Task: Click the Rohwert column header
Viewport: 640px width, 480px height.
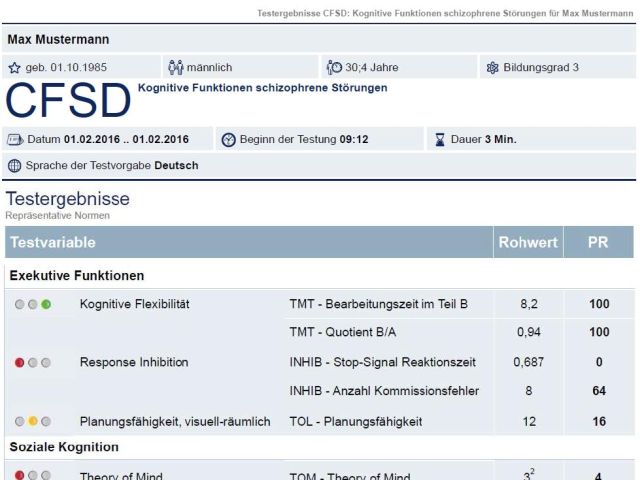Action: [528, 242]
